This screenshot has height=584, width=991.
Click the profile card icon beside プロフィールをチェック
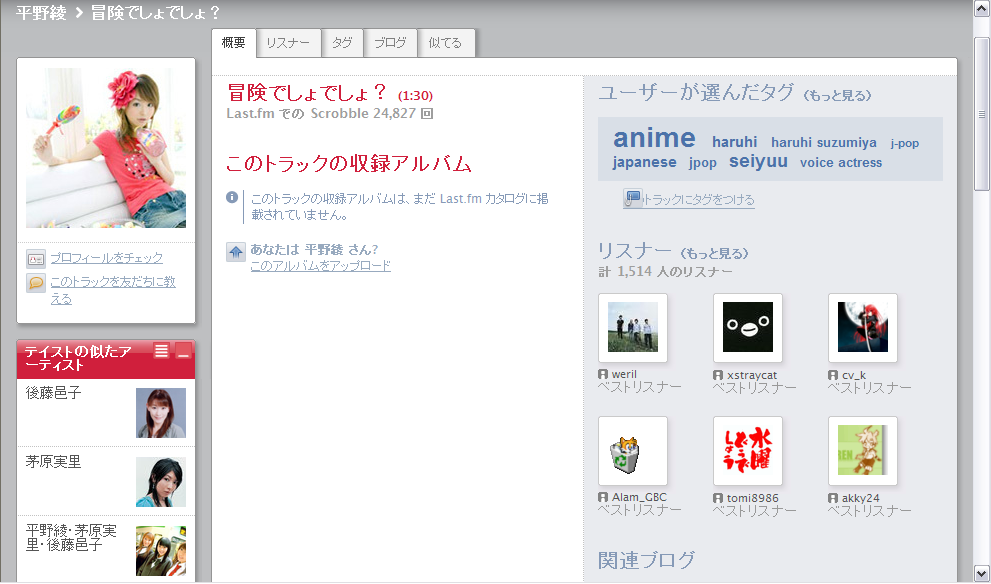pyautogui.click(x=35, y=259)
